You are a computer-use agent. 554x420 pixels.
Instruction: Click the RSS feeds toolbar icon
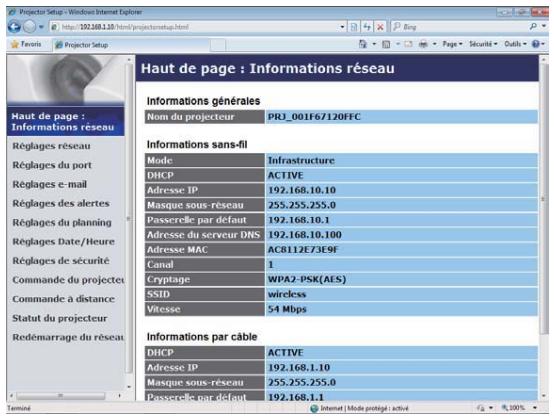coord(386,44)
